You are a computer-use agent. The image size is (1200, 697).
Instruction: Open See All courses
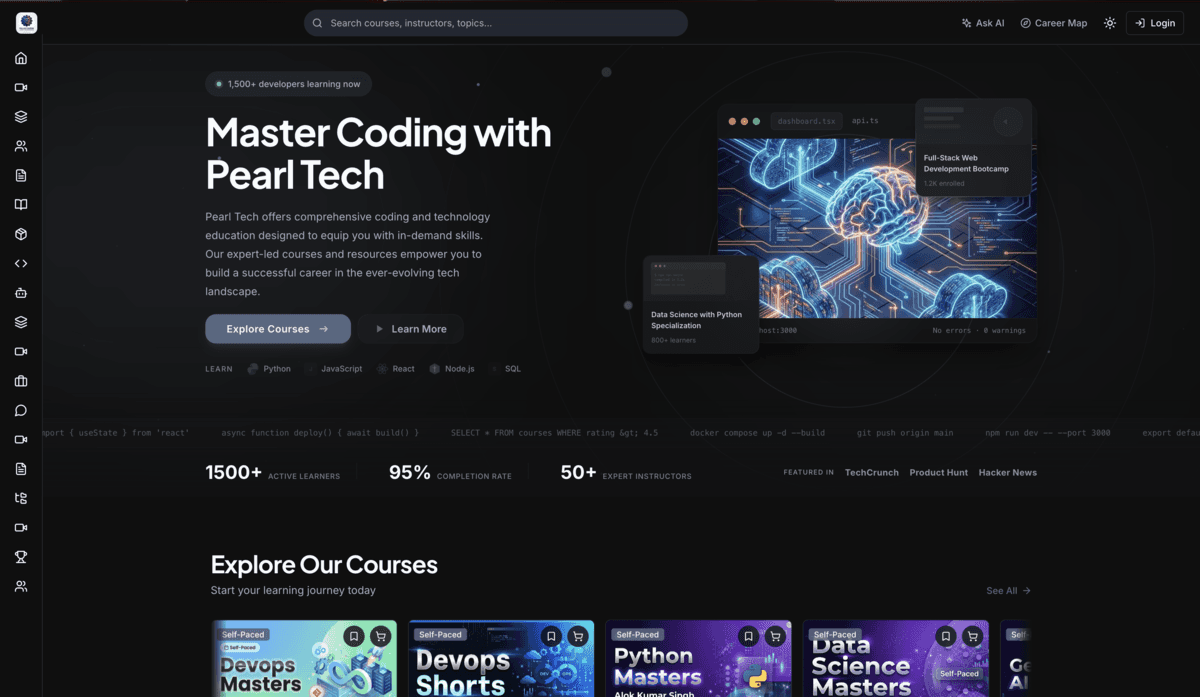pyautogui.click(x=1007, y=590)
